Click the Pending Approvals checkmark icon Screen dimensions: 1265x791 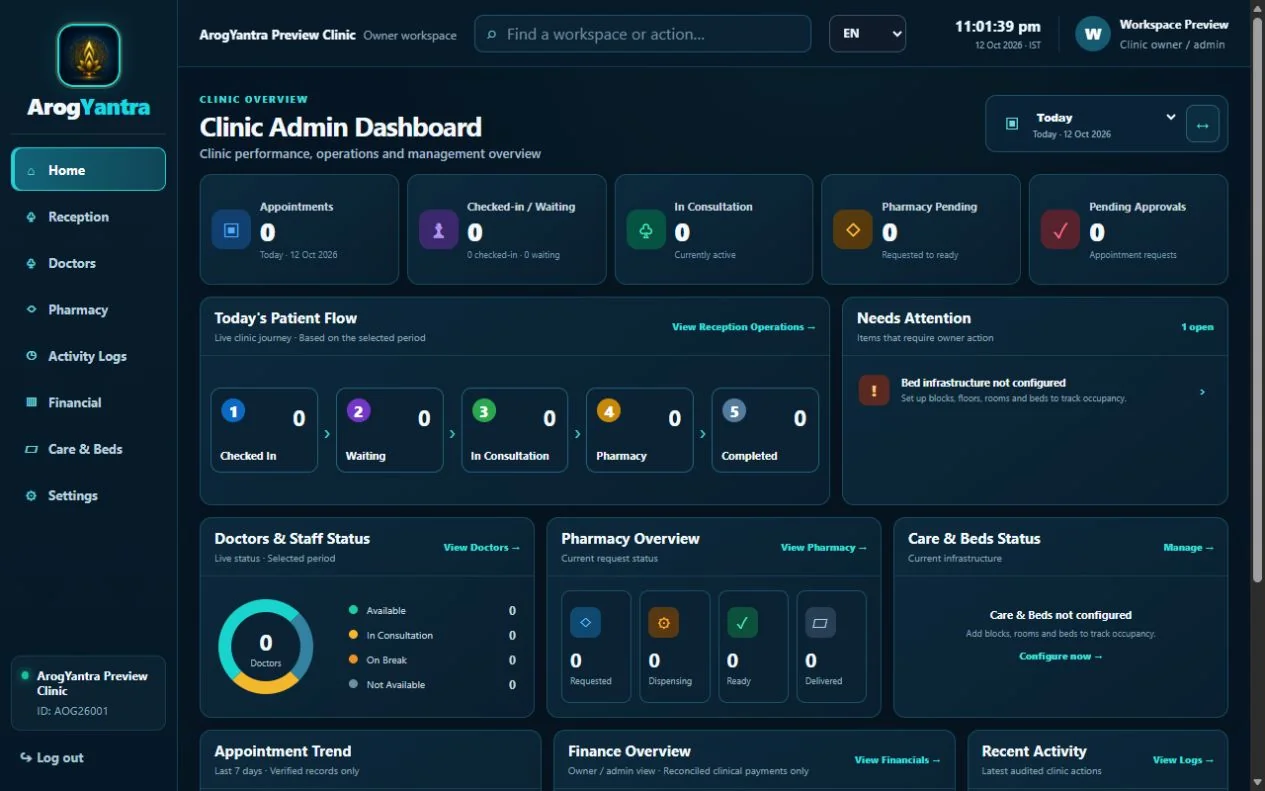[x=1060, y=230]
